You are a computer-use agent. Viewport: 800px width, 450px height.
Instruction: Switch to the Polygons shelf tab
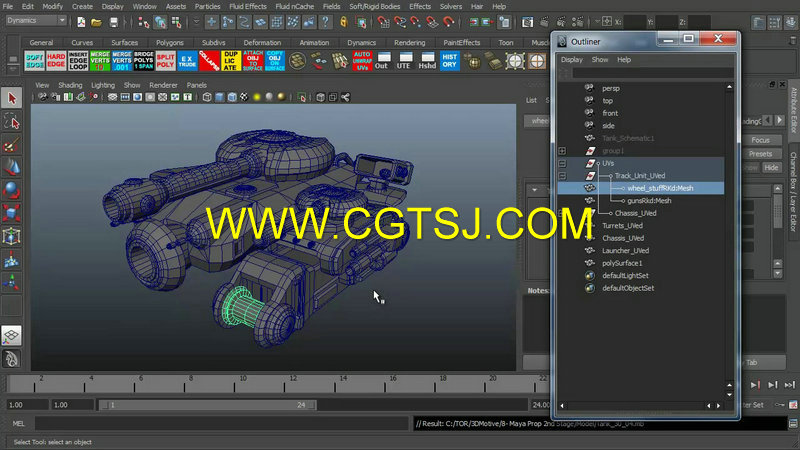(x=169, y=43)
